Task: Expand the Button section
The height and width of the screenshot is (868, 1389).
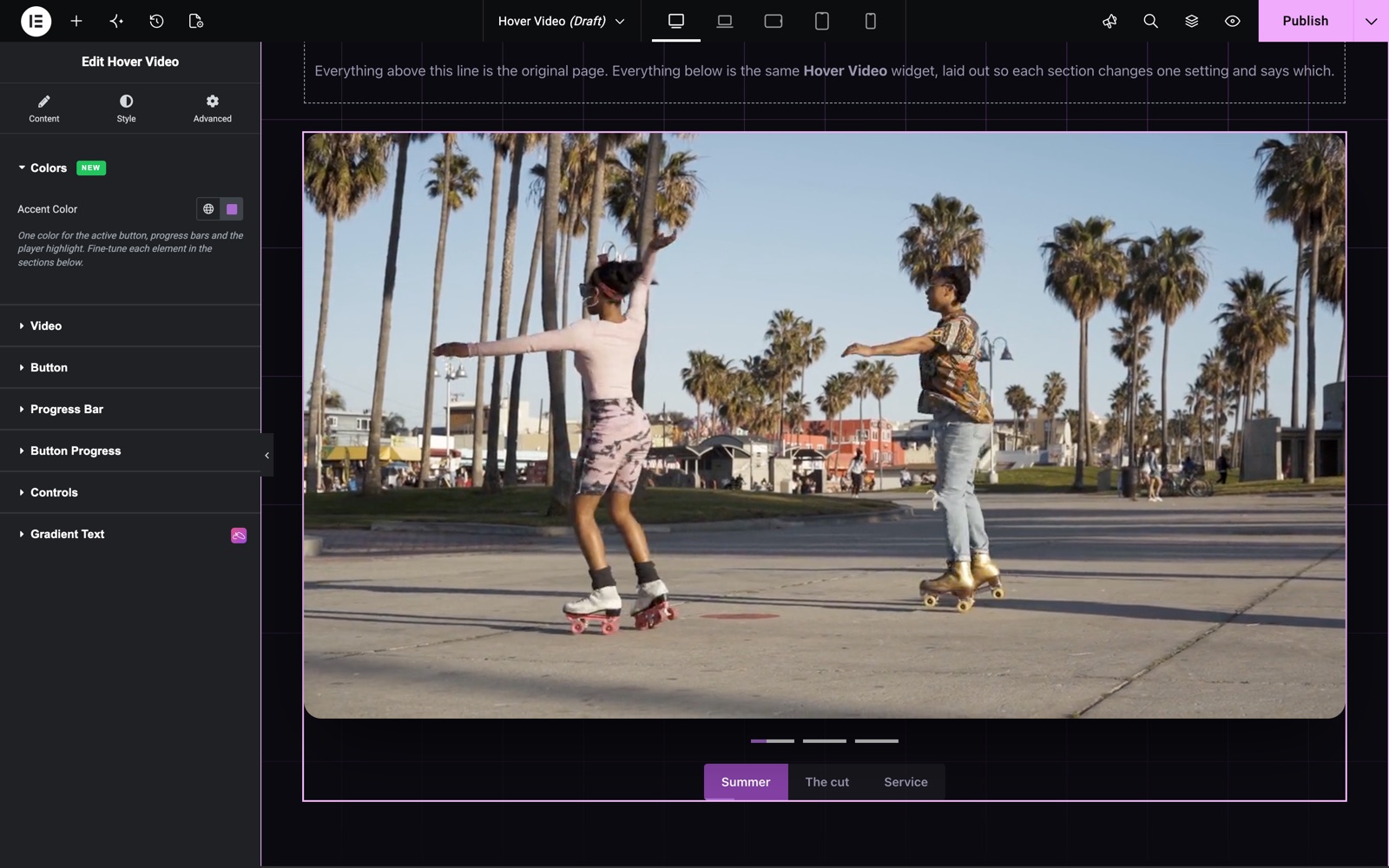Action: click(130, 367)
